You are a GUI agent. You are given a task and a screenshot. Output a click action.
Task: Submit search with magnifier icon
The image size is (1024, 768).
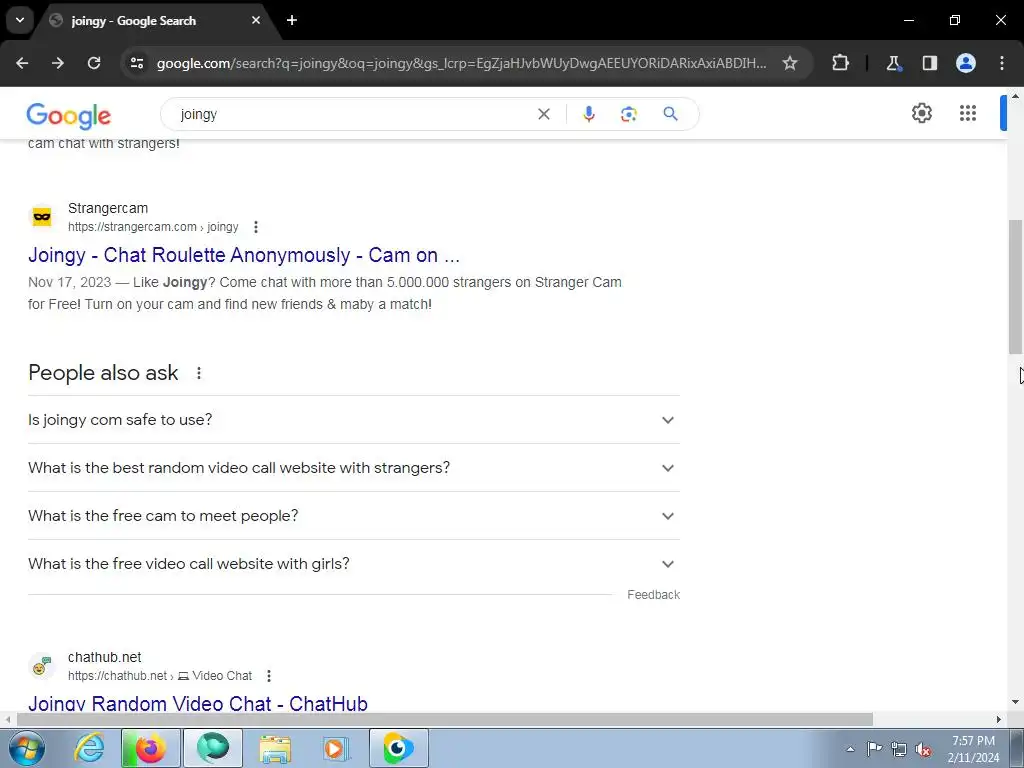pyautogui.click(x=670, y=114)
